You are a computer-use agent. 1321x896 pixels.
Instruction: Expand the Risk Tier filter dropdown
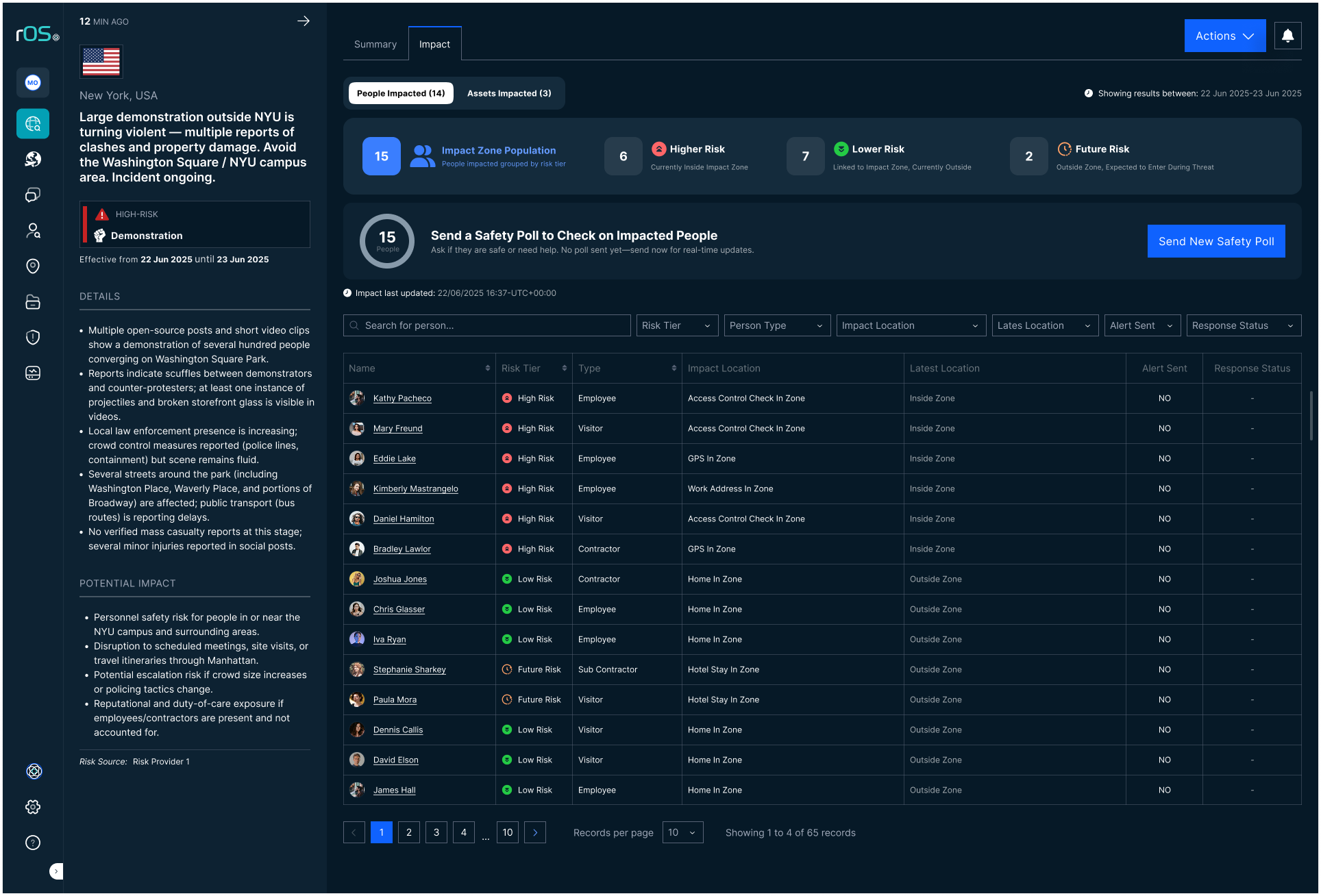coord(677,325)
